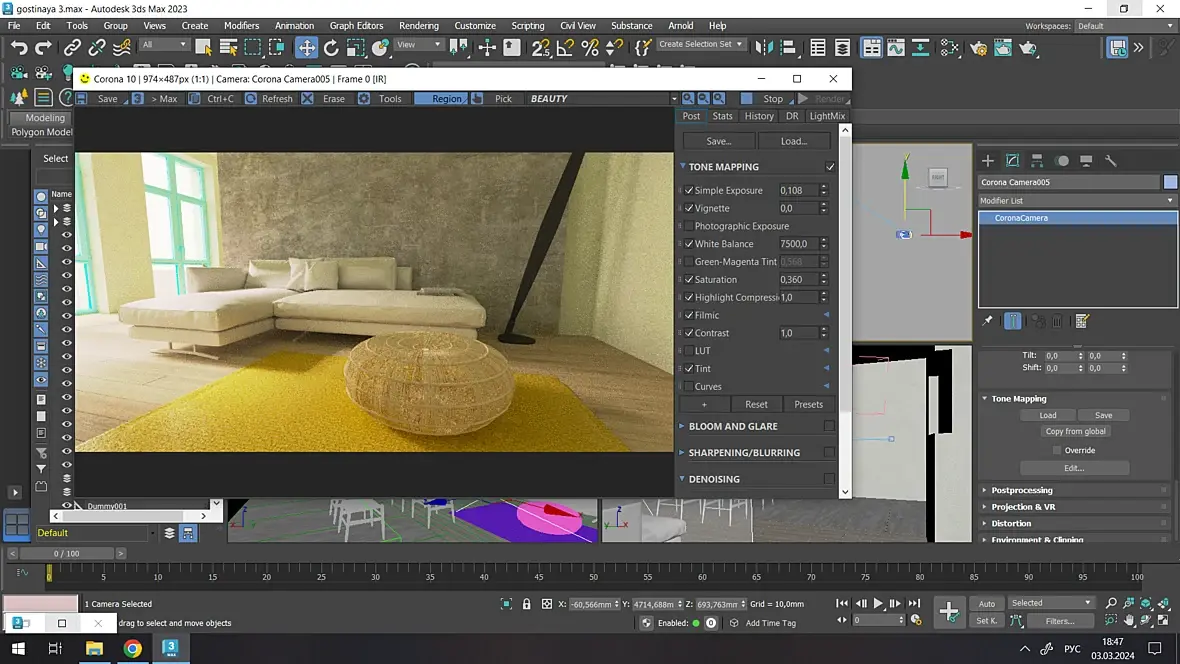
Task: Click the Undo arrow in main toolbar
Action: tap(19, 47)
